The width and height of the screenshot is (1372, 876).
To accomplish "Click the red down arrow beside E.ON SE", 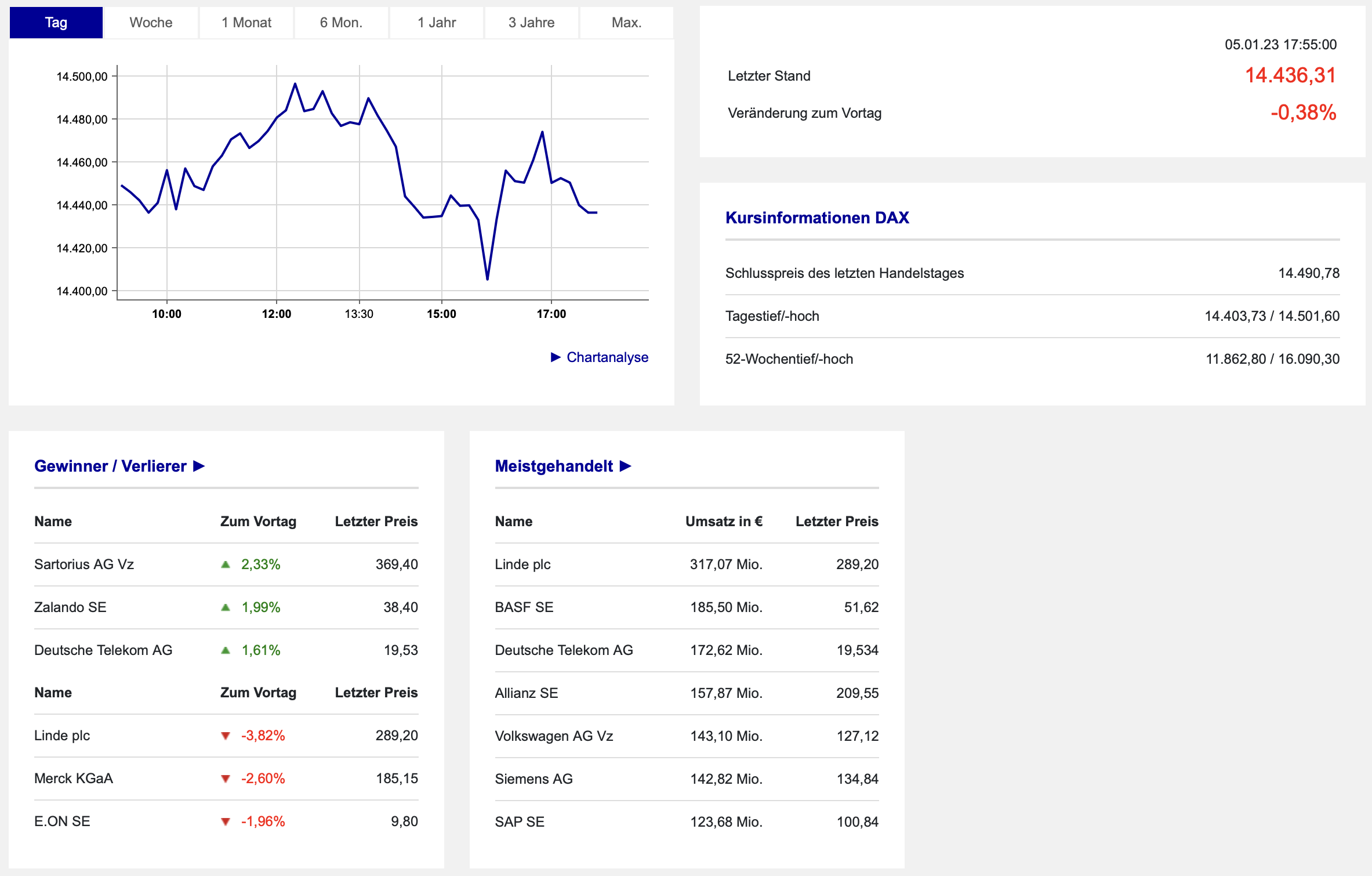I will pos(226,822).
